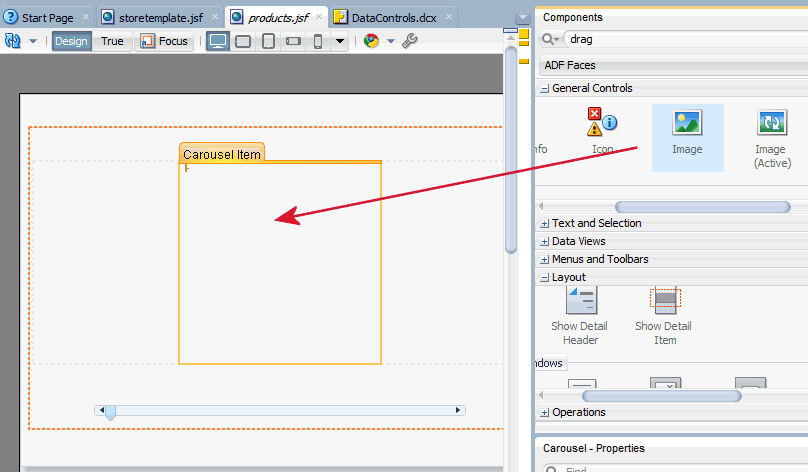Image resolution: width=808 pixels, height=472 pixels.
Task: Select Show Detail Header component
Action: click(x=580, y=316)
